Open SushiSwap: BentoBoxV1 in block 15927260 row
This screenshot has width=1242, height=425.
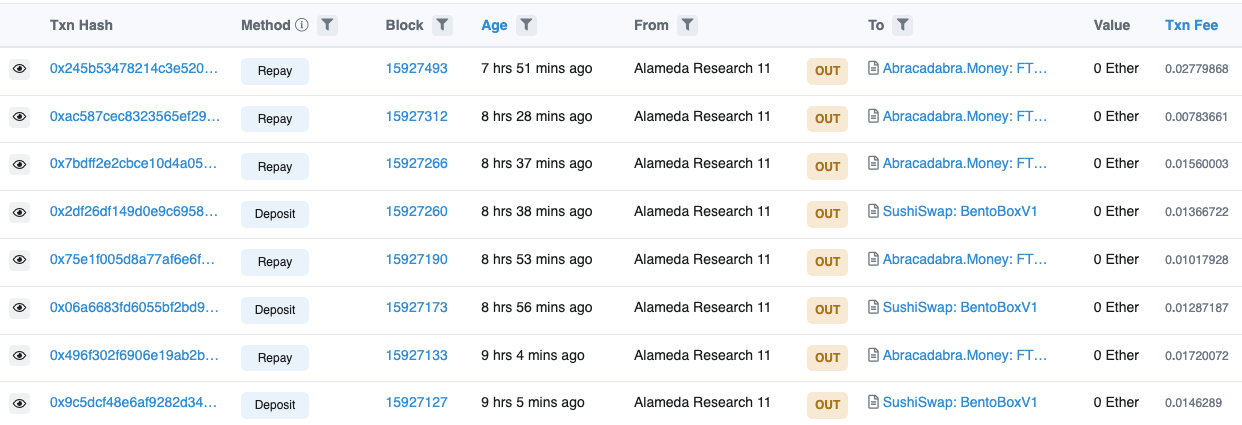pyautogui.click(x=960, y=212)
